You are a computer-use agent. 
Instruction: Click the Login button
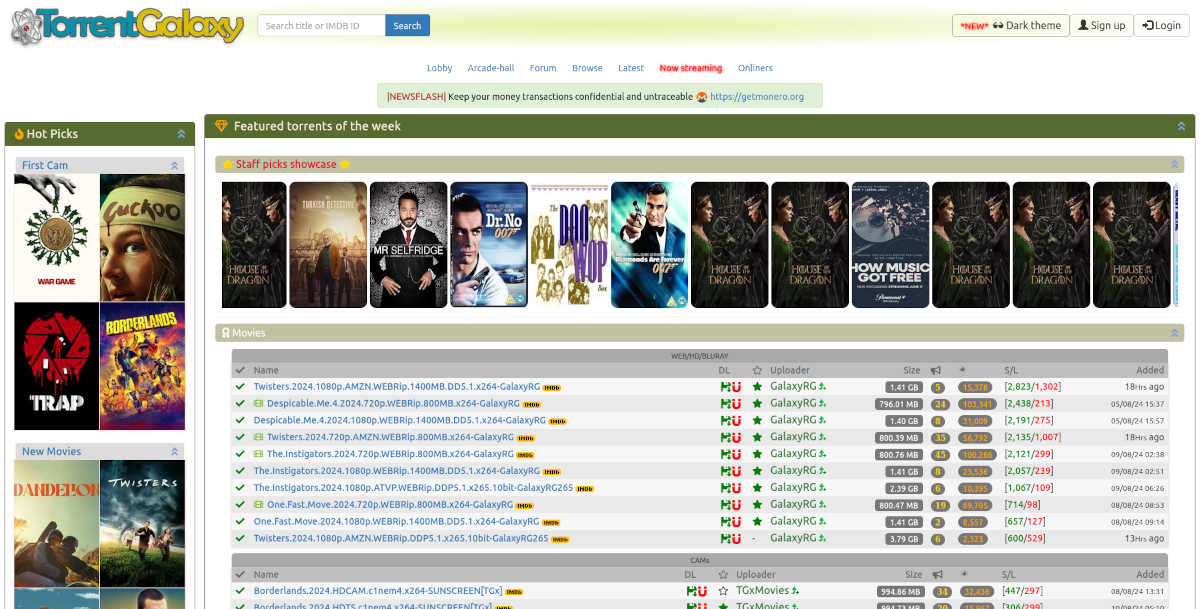coord(1161,26)
